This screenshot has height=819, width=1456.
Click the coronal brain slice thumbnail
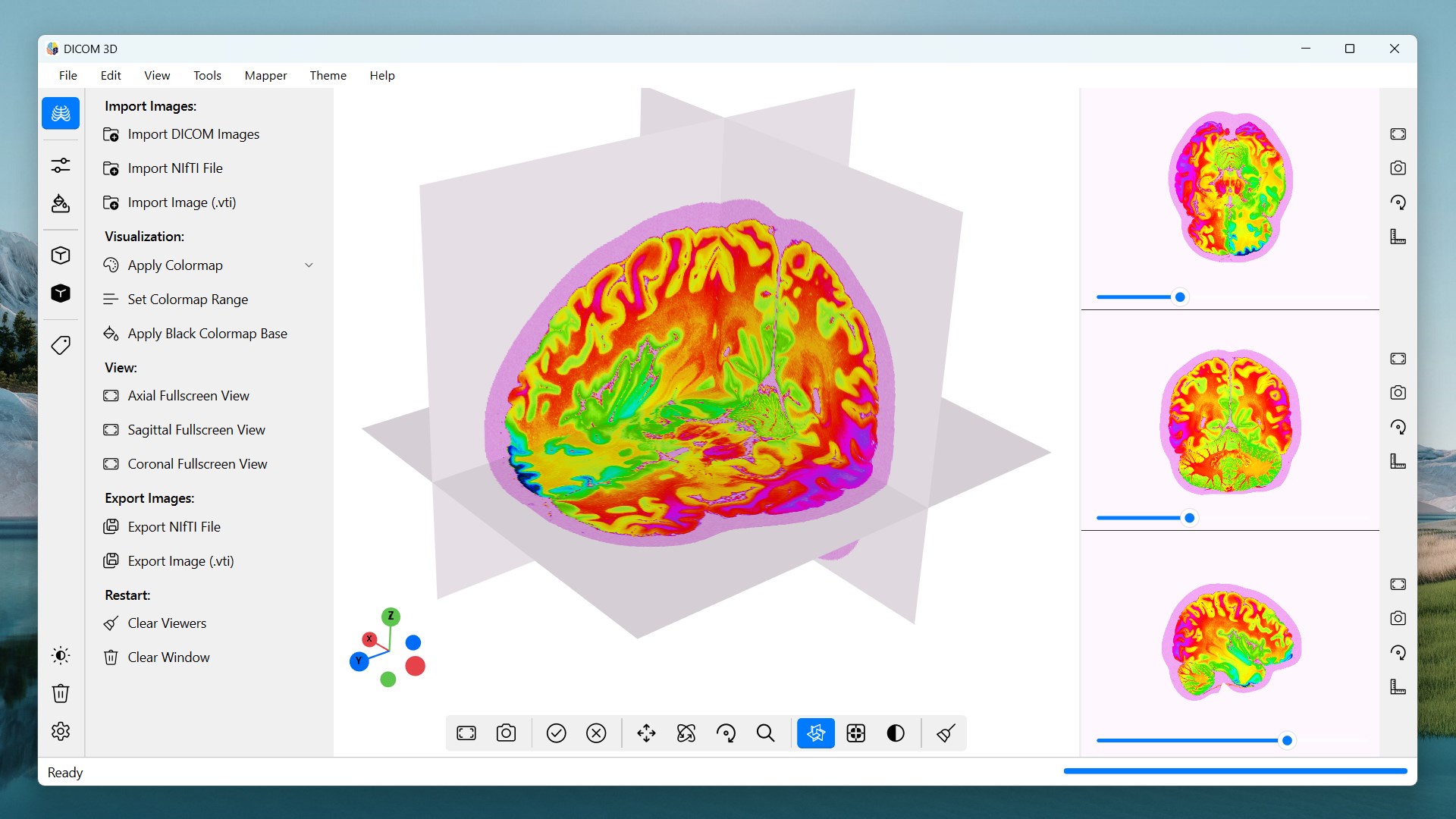coord(1230,422)
